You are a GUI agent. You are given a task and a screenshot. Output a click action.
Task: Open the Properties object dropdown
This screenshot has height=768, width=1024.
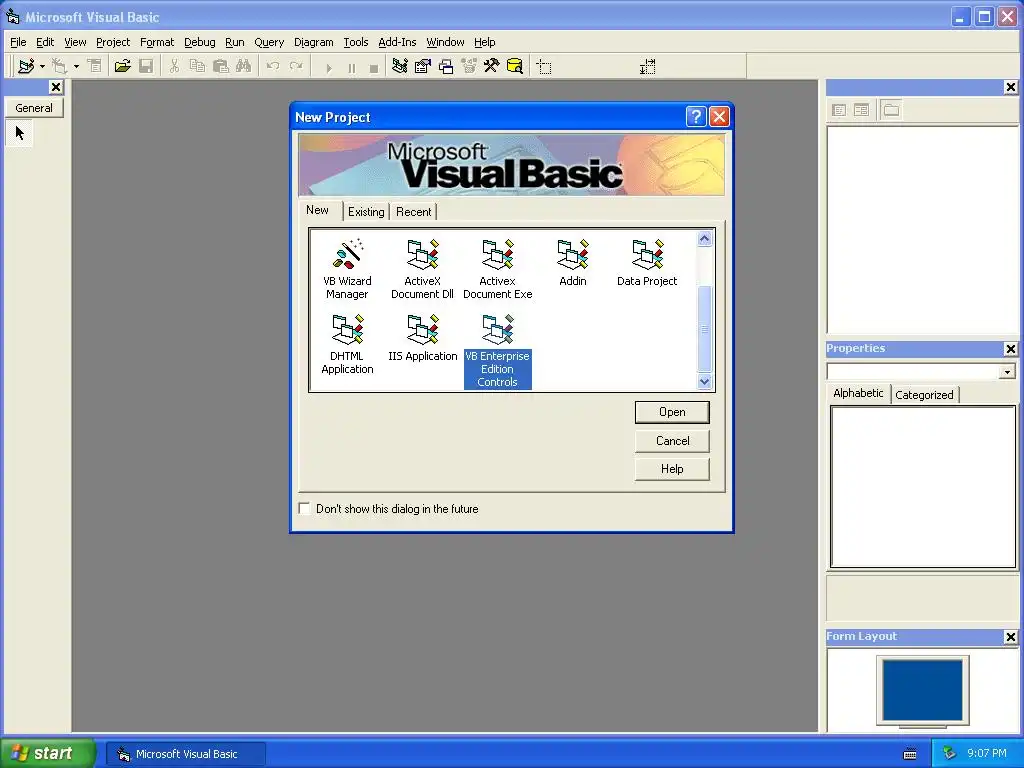pyautogui.click(x=1007, y=372)
